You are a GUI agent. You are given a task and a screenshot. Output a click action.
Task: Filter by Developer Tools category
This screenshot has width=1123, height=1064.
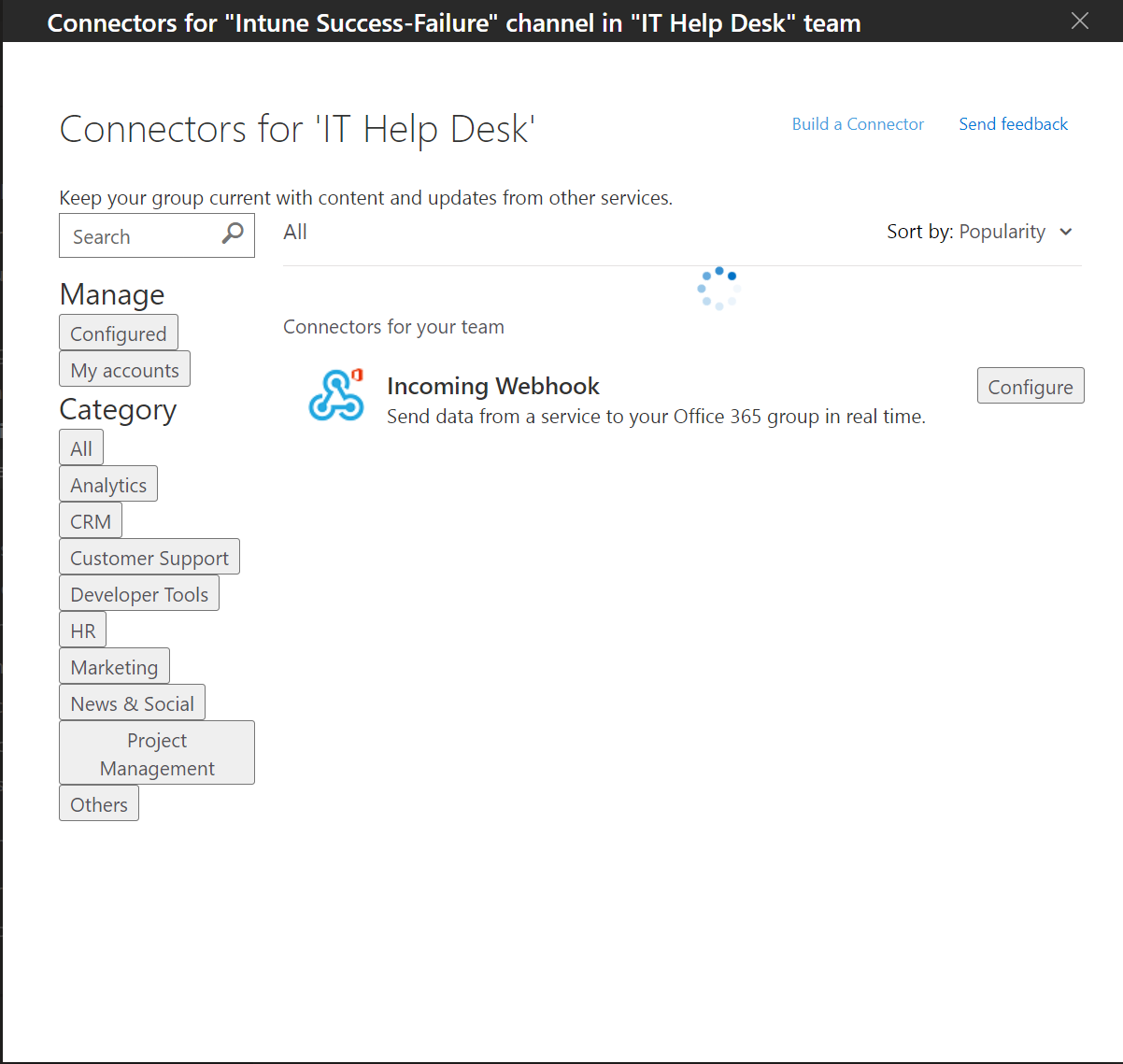coord(138,593)
